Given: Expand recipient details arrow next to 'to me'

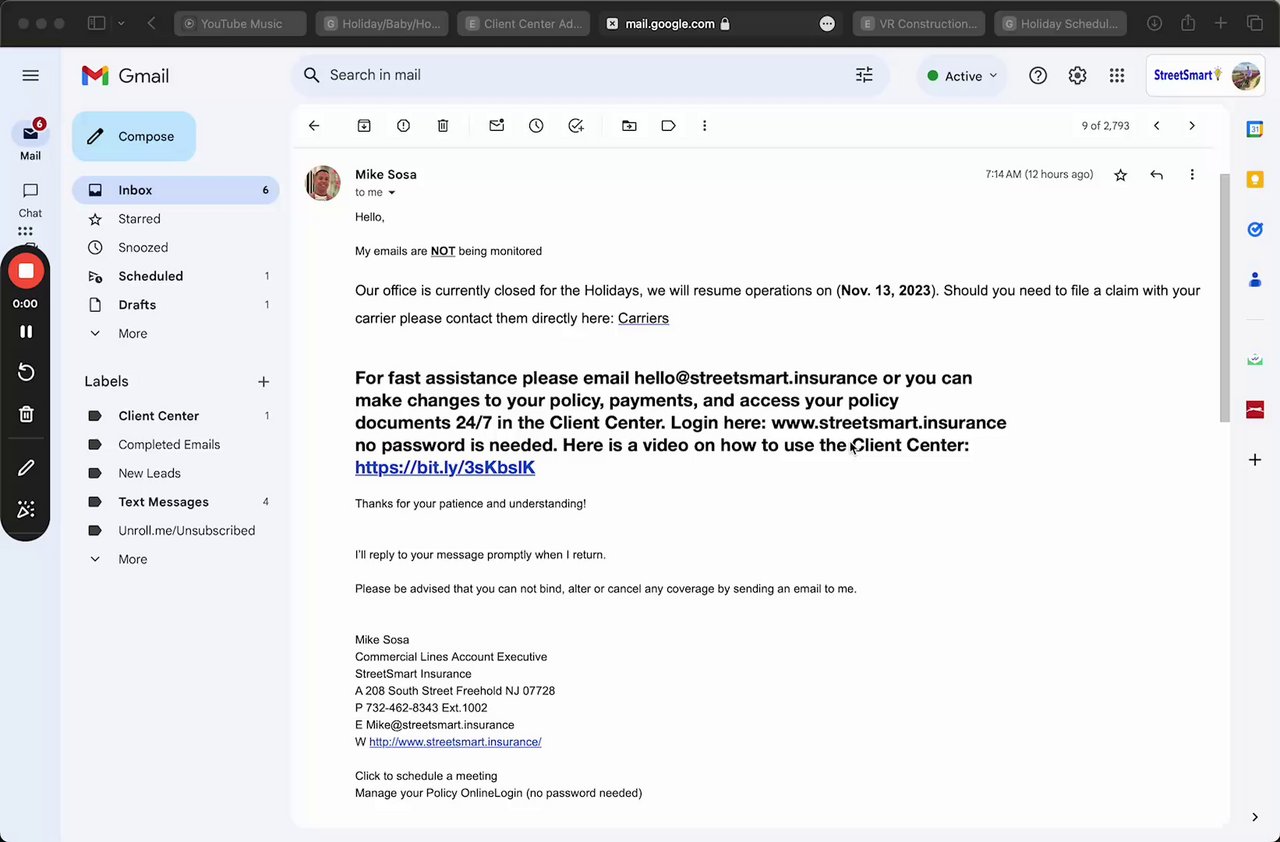Looking at the screenshot, I should [x=391, y=193].
